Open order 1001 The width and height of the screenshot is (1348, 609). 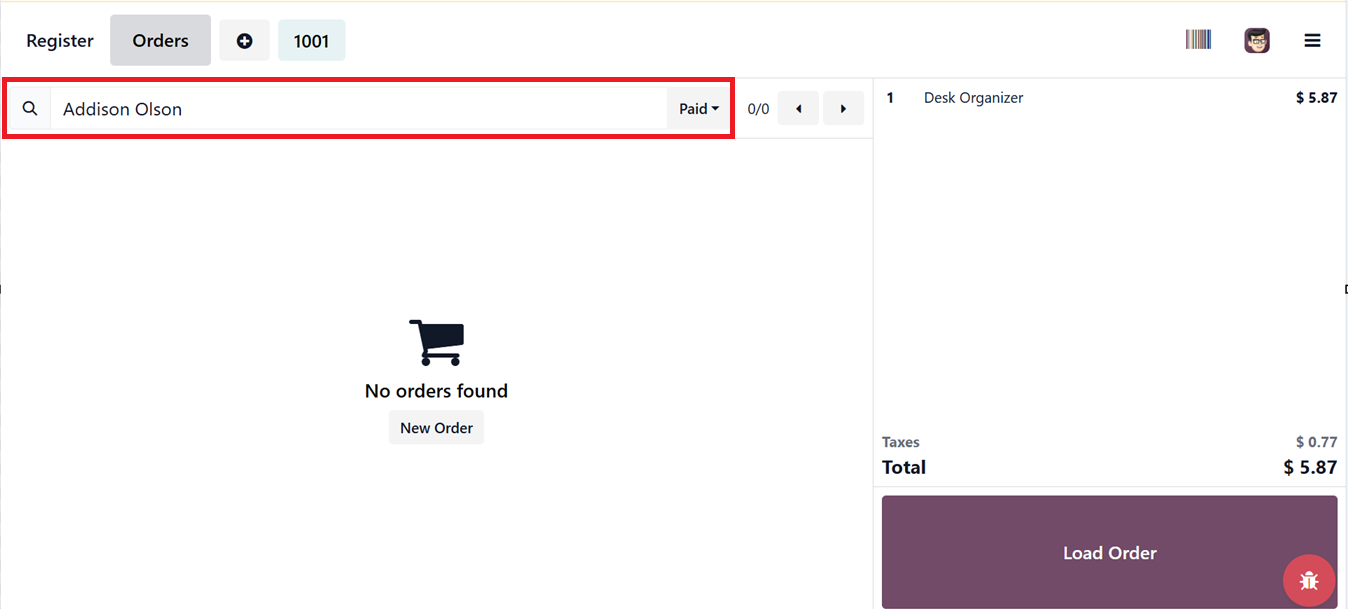point(311,41)
